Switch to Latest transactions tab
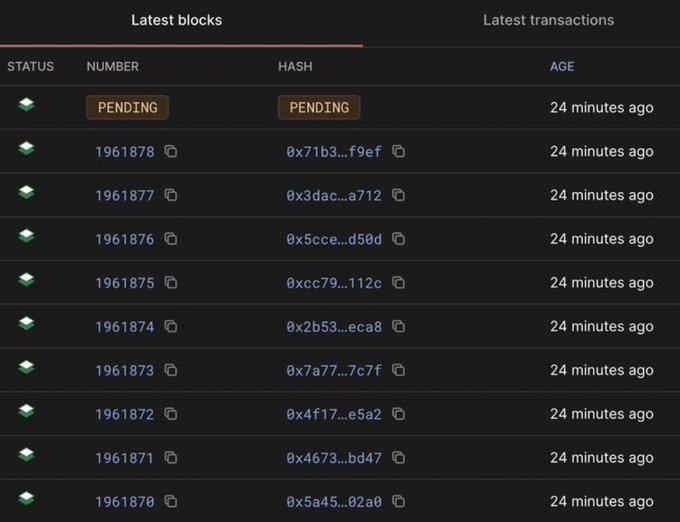Image resolution: width=680 pixels, height=522 pixels. tap(548, 20)
